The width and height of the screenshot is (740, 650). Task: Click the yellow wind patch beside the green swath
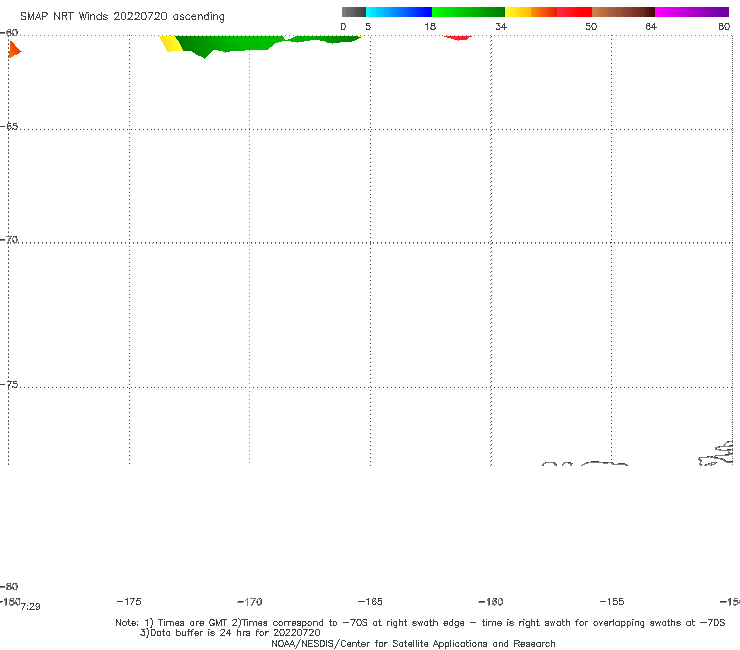(171, 43)
